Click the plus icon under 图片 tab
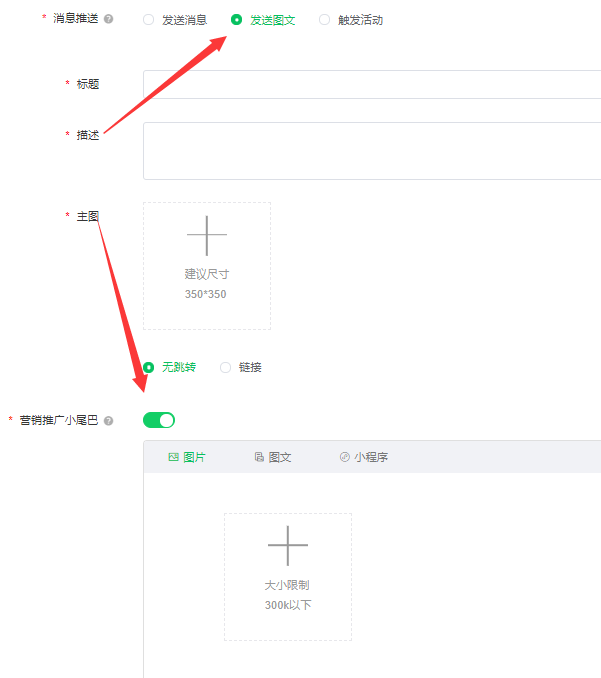The width and height of the screenshot is (601, 678). (x=288, y=546)
